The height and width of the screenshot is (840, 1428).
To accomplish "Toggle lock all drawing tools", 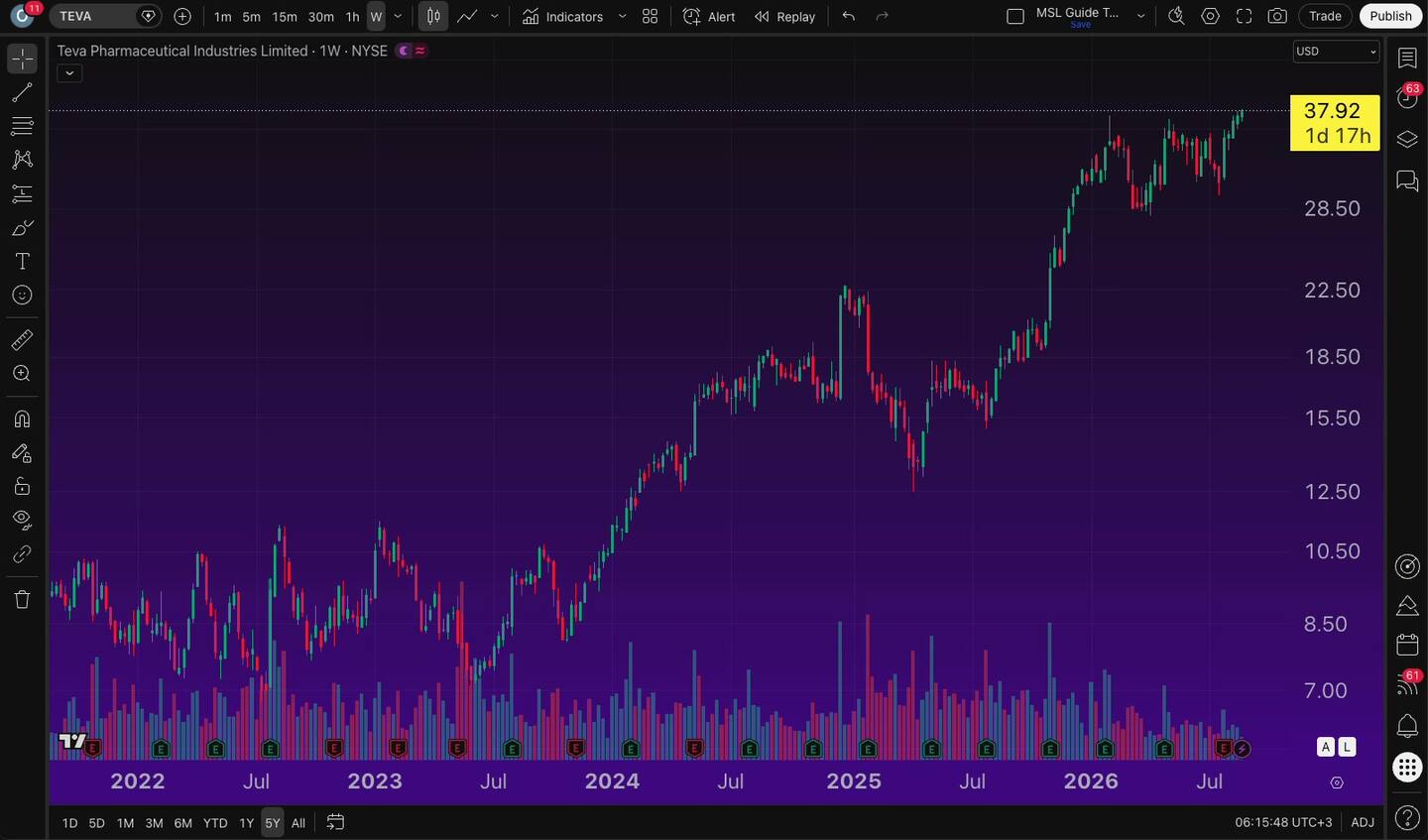I will click(x=22, y=486).
